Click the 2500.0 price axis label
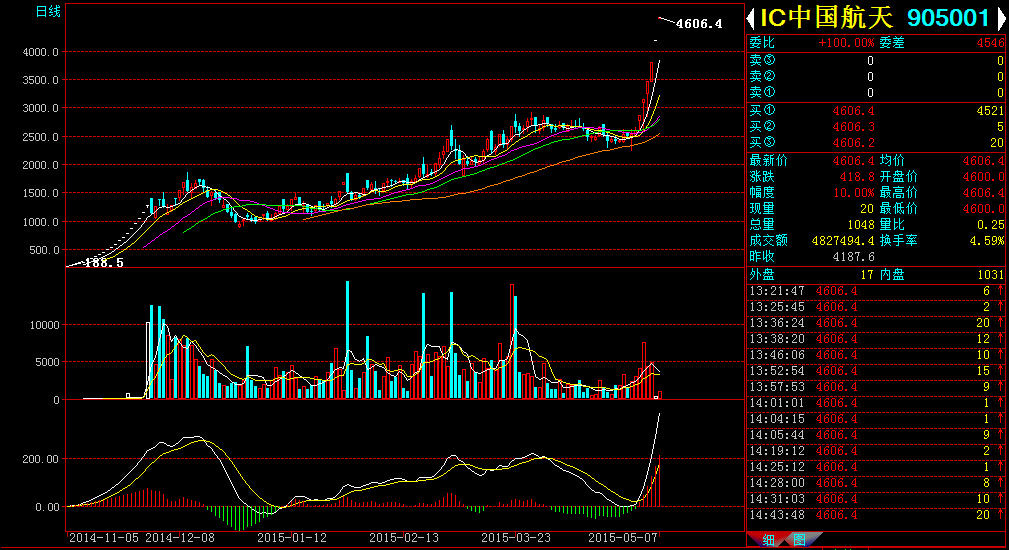1009x550 pixels. 41,137
